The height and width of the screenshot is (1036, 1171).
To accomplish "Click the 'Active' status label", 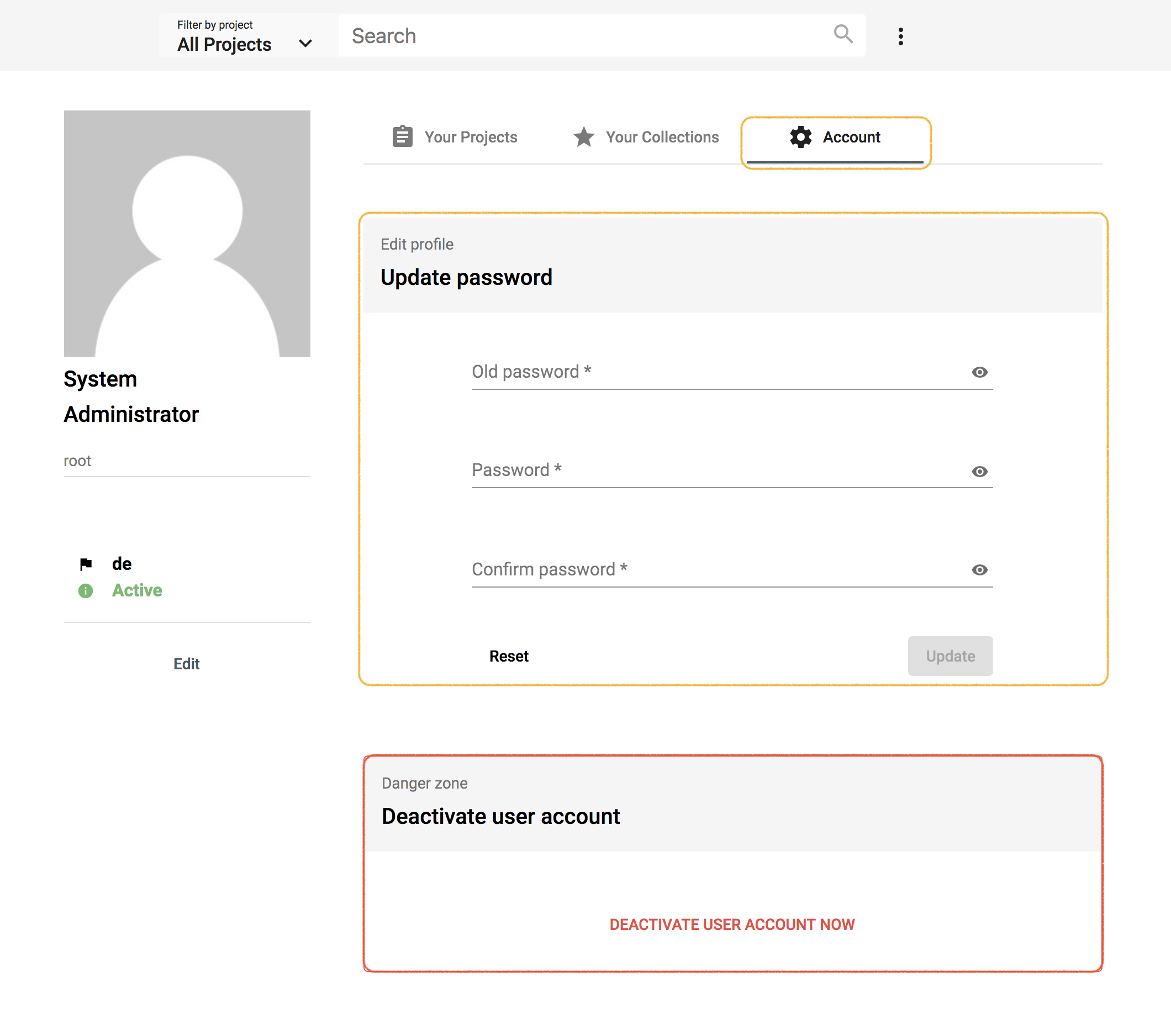I will 137,590.
